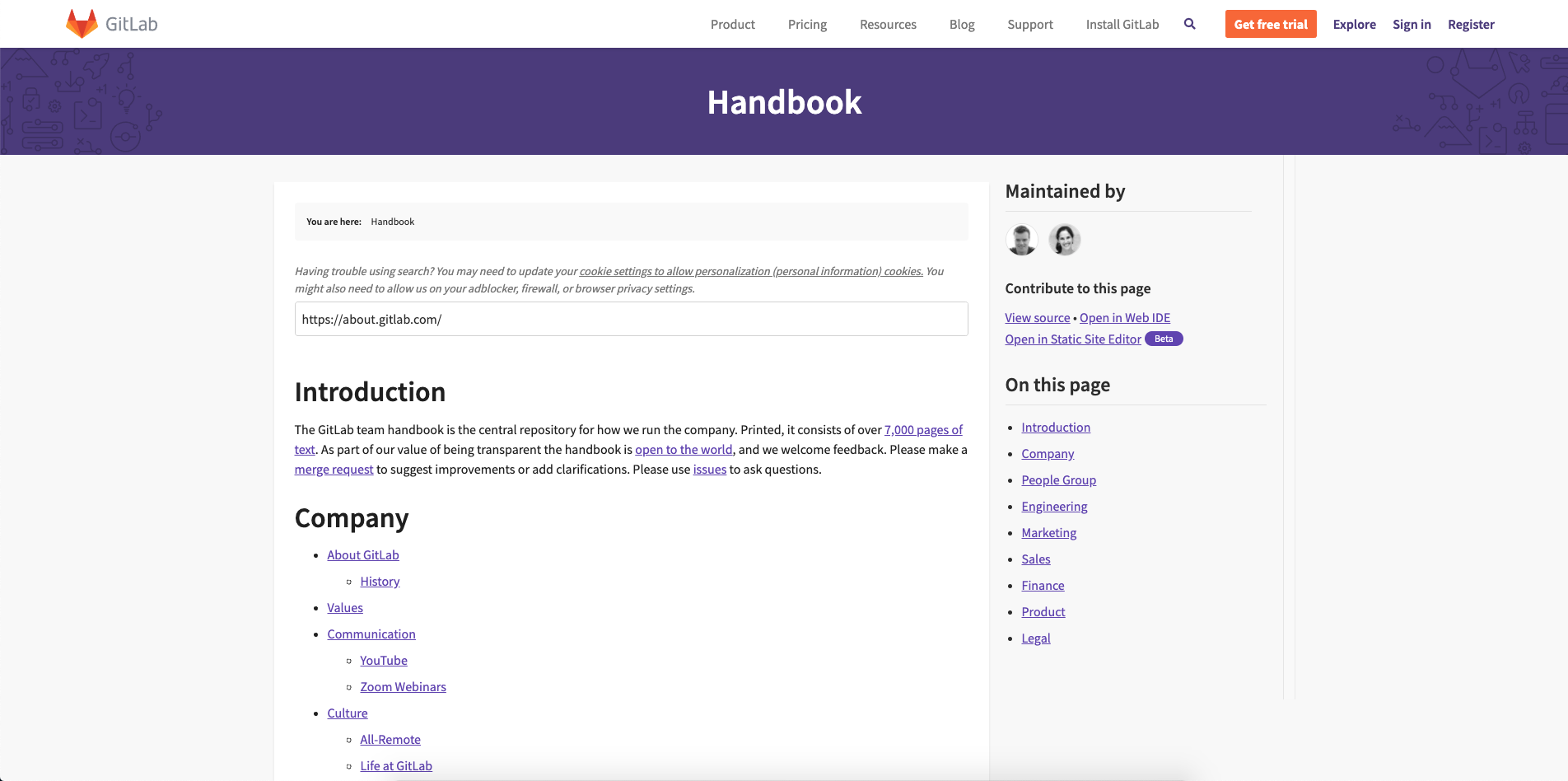This screenshot has height=781, width=1568.
Task: Open the History link
Action: click(x=380, y=582)
